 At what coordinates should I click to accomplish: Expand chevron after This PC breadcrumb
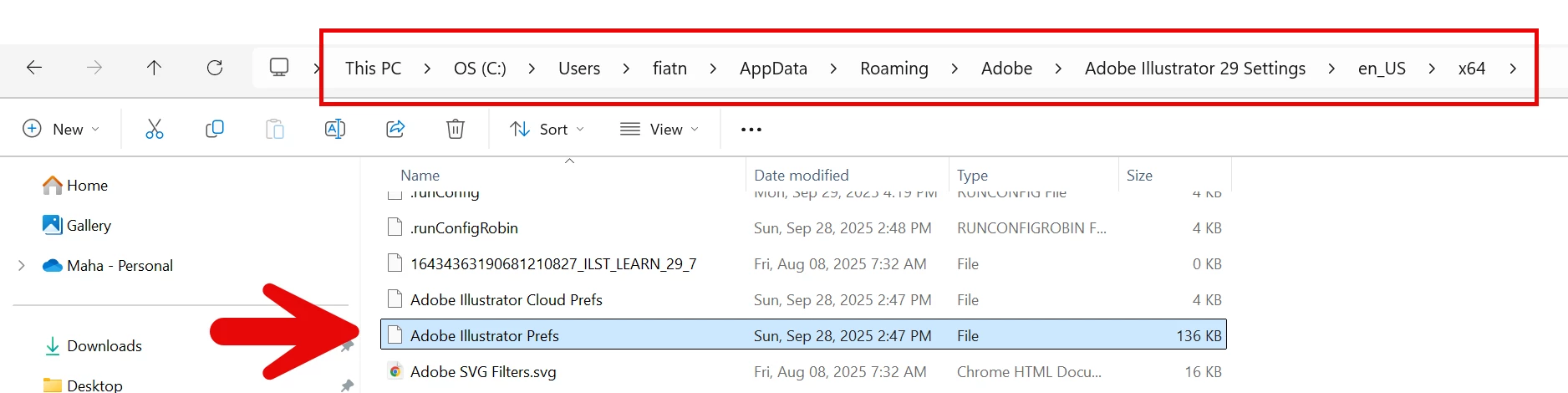[427, 69]
